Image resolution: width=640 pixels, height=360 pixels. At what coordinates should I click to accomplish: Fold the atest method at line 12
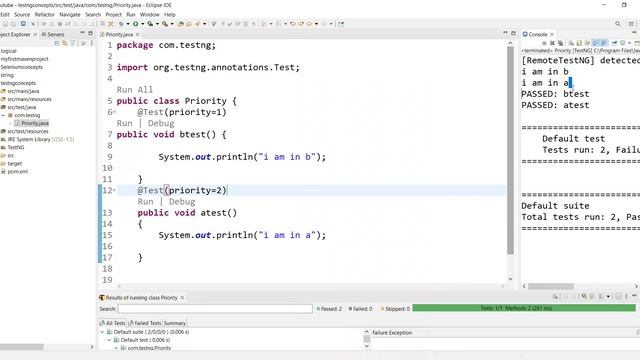115,190
